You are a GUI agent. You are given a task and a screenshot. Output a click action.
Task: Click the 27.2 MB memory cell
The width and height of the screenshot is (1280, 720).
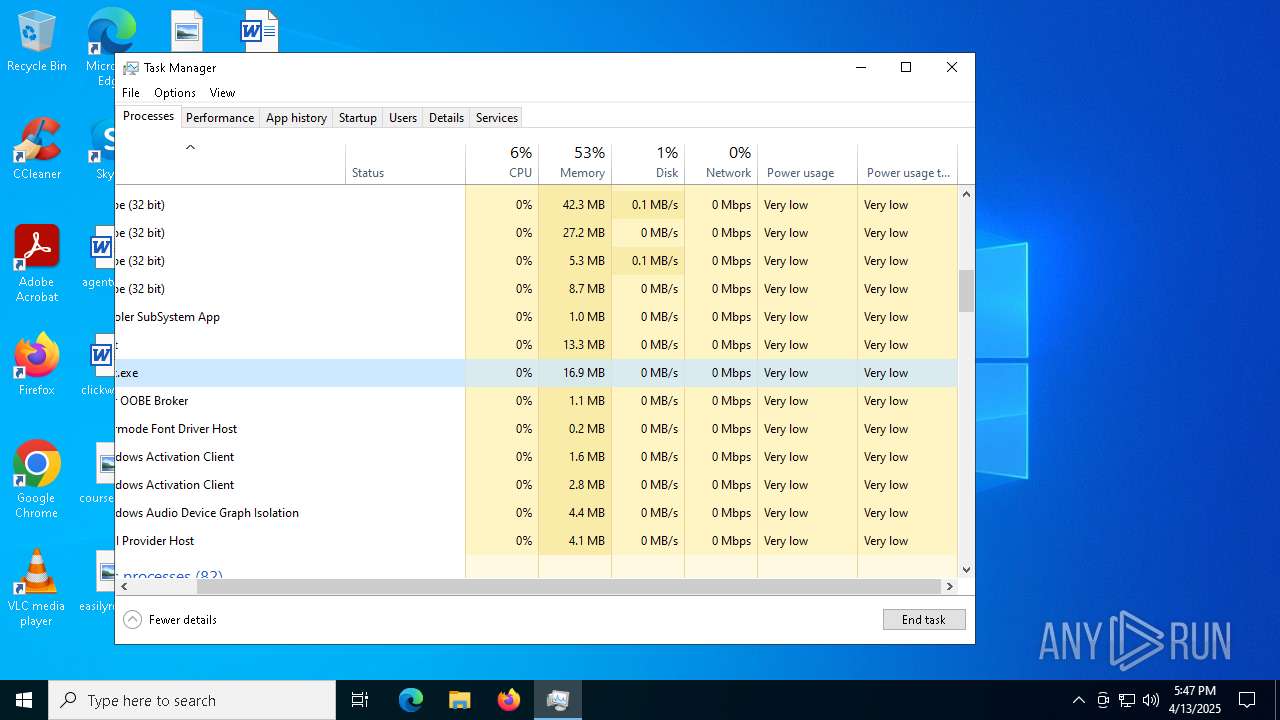(x=575, y=233)
